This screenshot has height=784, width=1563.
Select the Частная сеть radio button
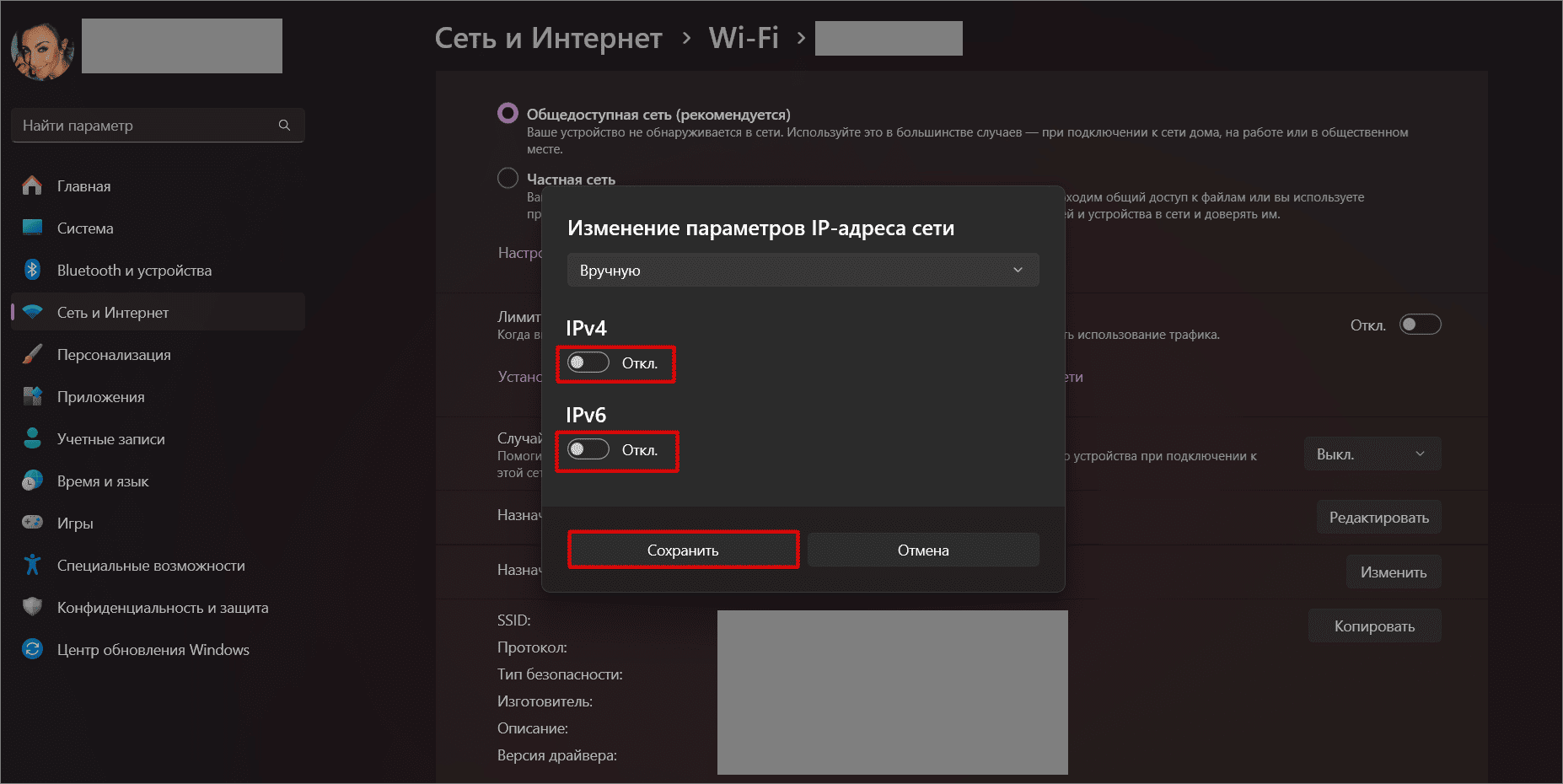tap(508, 179)
